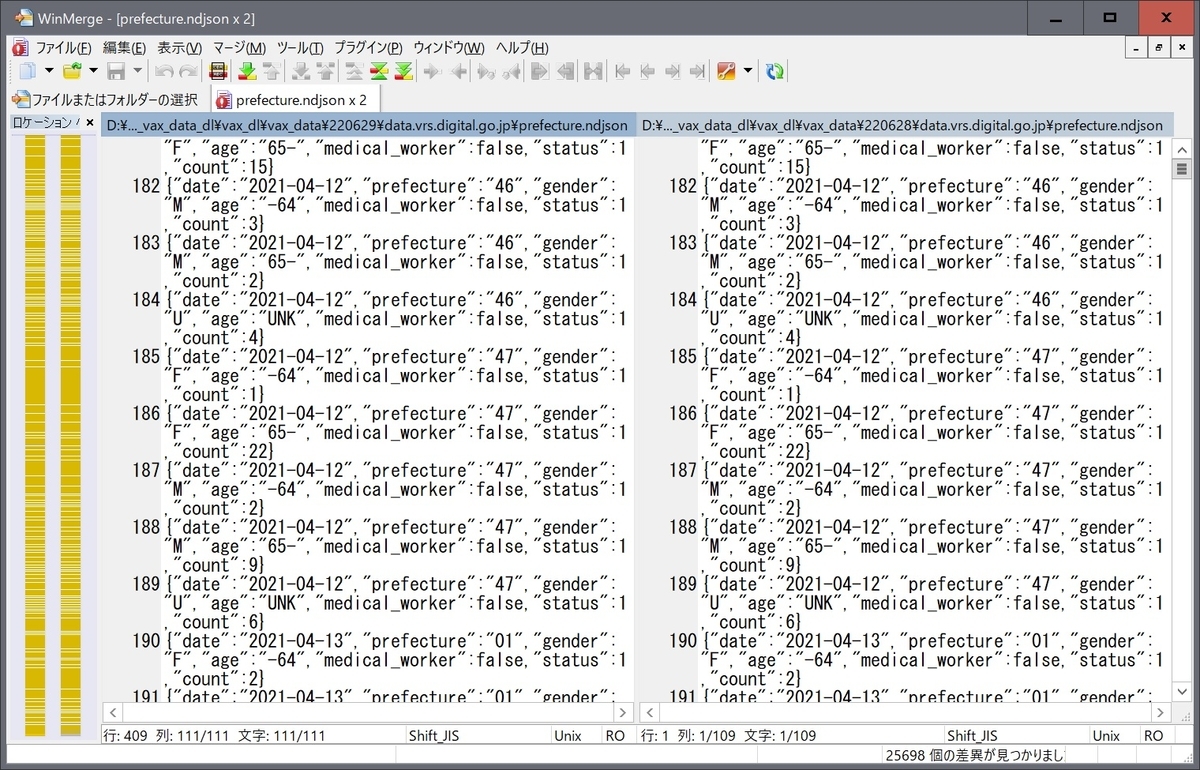The width and height of the screenshot is (1200, 770).
Task: Click the left file path header 220629
Action: tap(367, 125)
